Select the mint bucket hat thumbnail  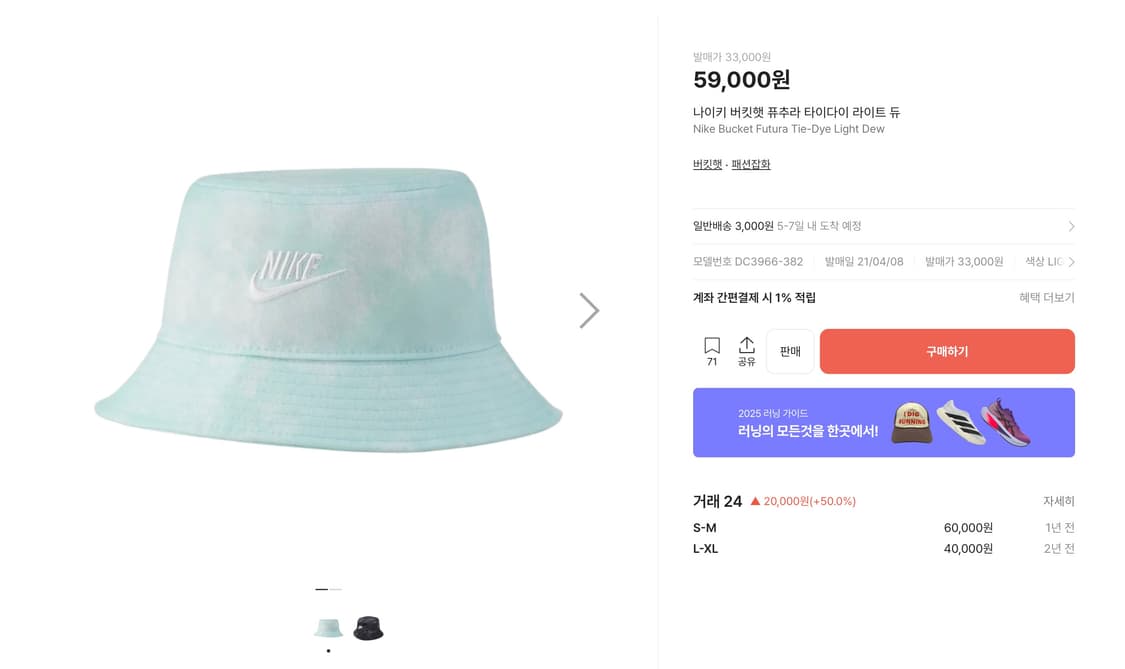(328, 630)
